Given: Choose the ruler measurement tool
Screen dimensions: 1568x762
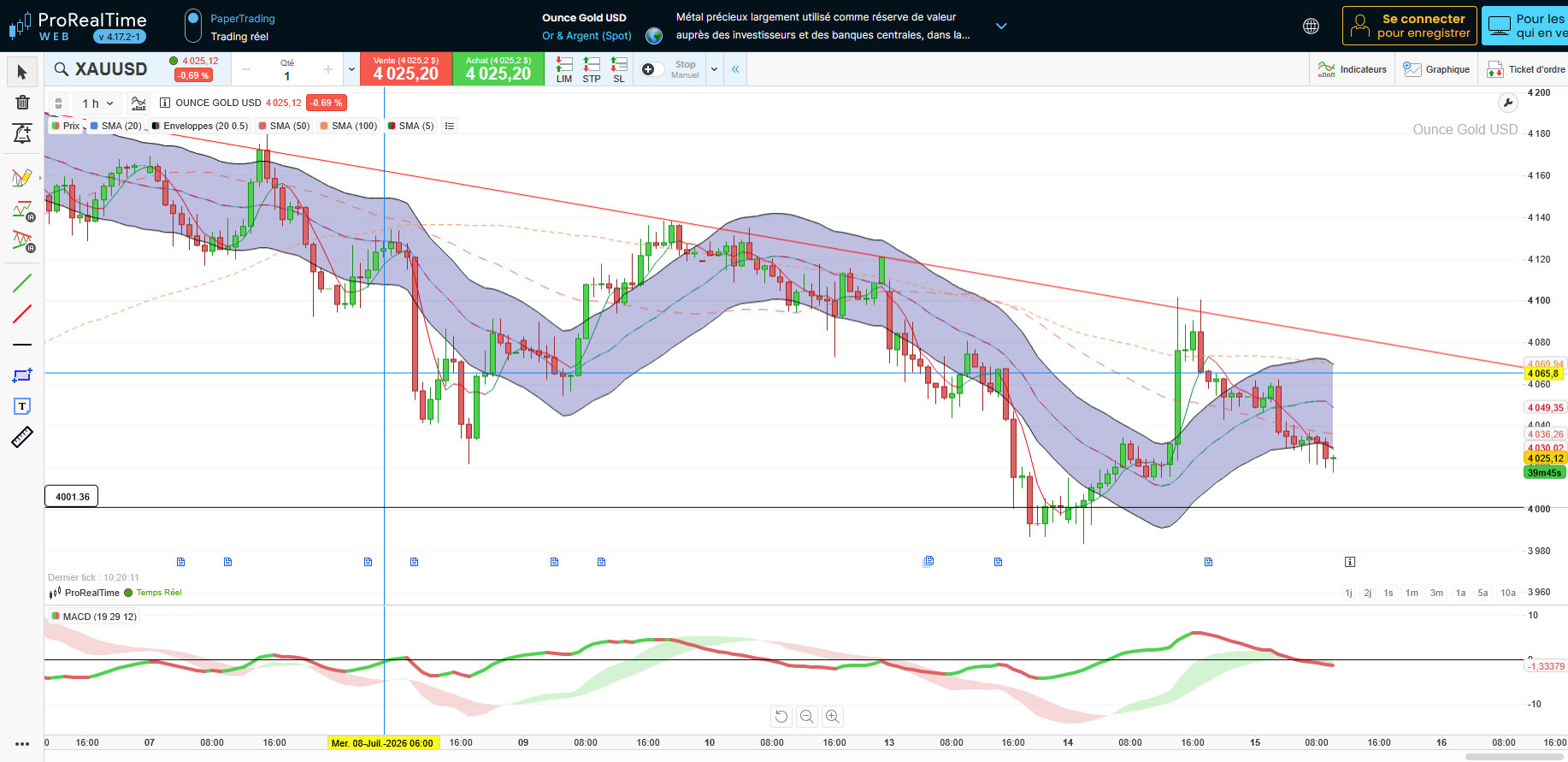Looking at the screenshot, I should (22, 437).
